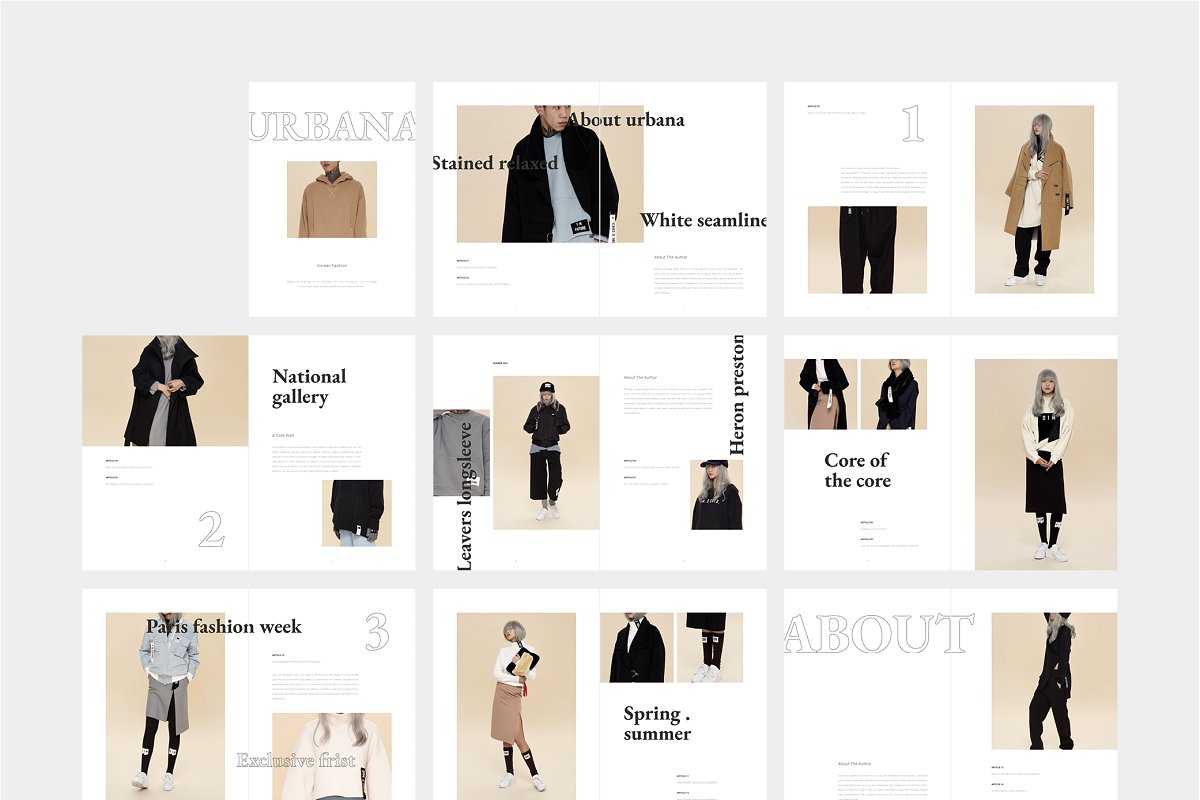Select the "Exclusive frist" outlined text
Image resolution: width=1200 pixels, height=800 pixels.
coord(296,760)
